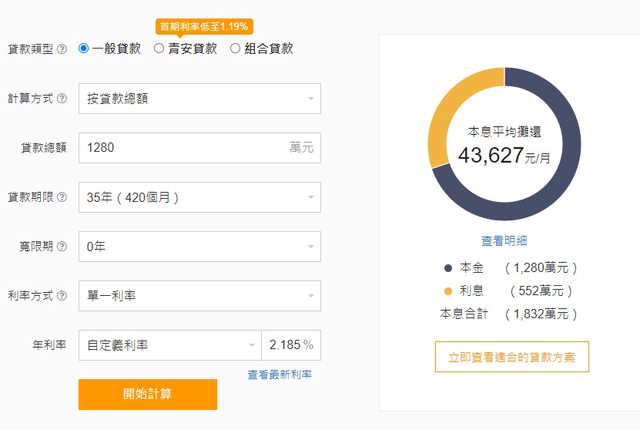
Task: Click question mark icon next to 寬限期
Action: (62, 246)
